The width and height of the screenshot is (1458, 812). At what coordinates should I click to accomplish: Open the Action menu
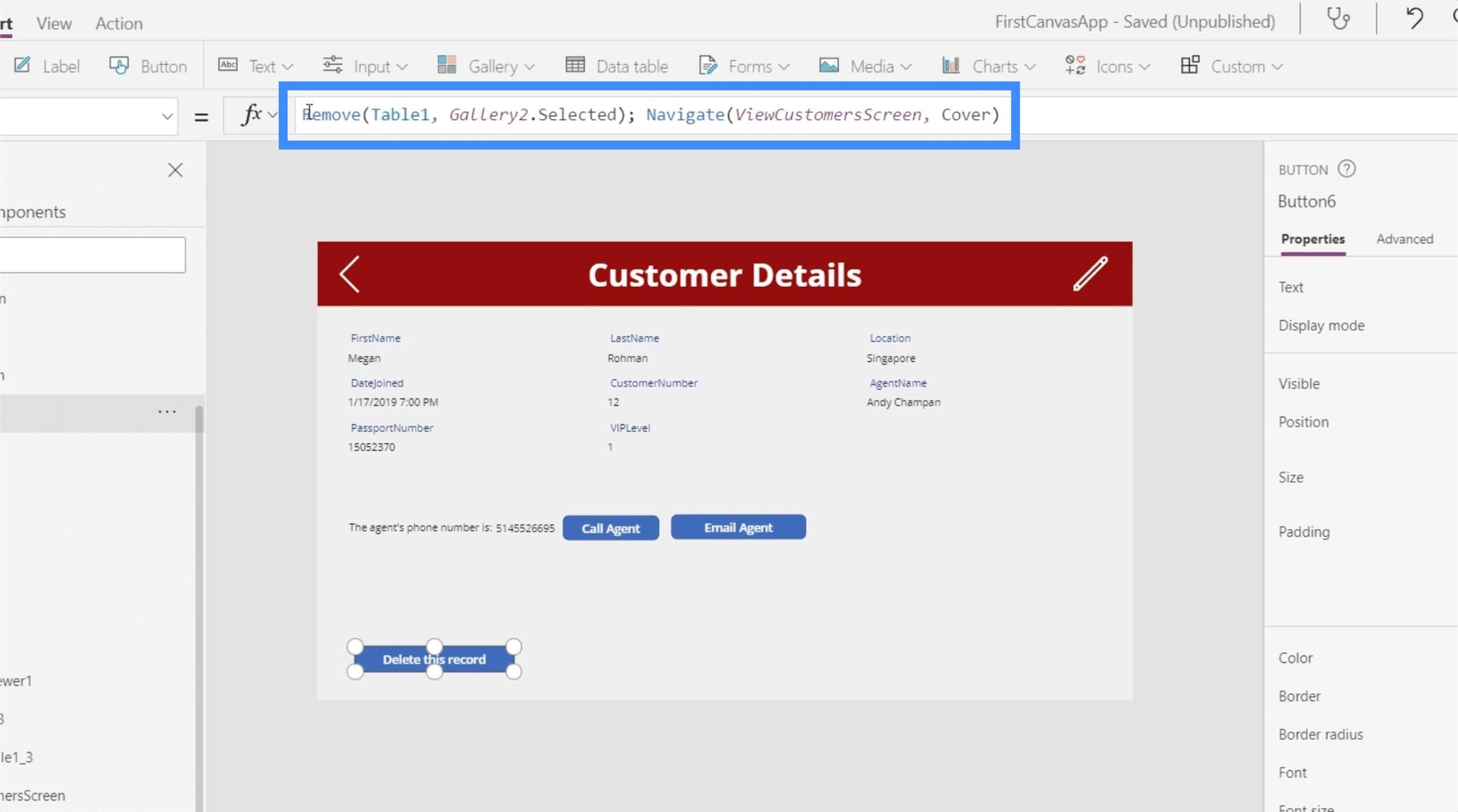pos(119,23)
